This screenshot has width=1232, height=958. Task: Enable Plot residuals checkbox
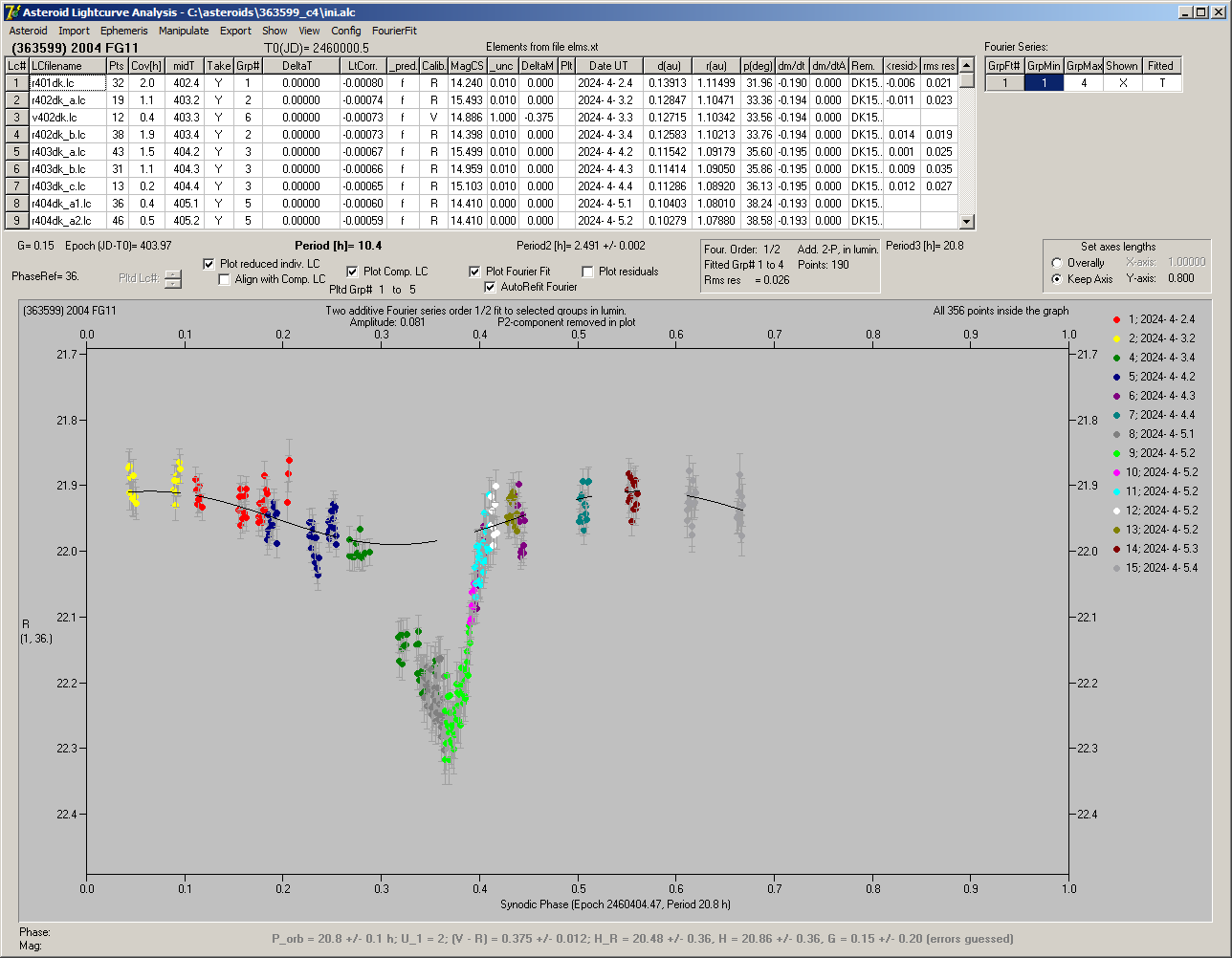pos(588,272)
